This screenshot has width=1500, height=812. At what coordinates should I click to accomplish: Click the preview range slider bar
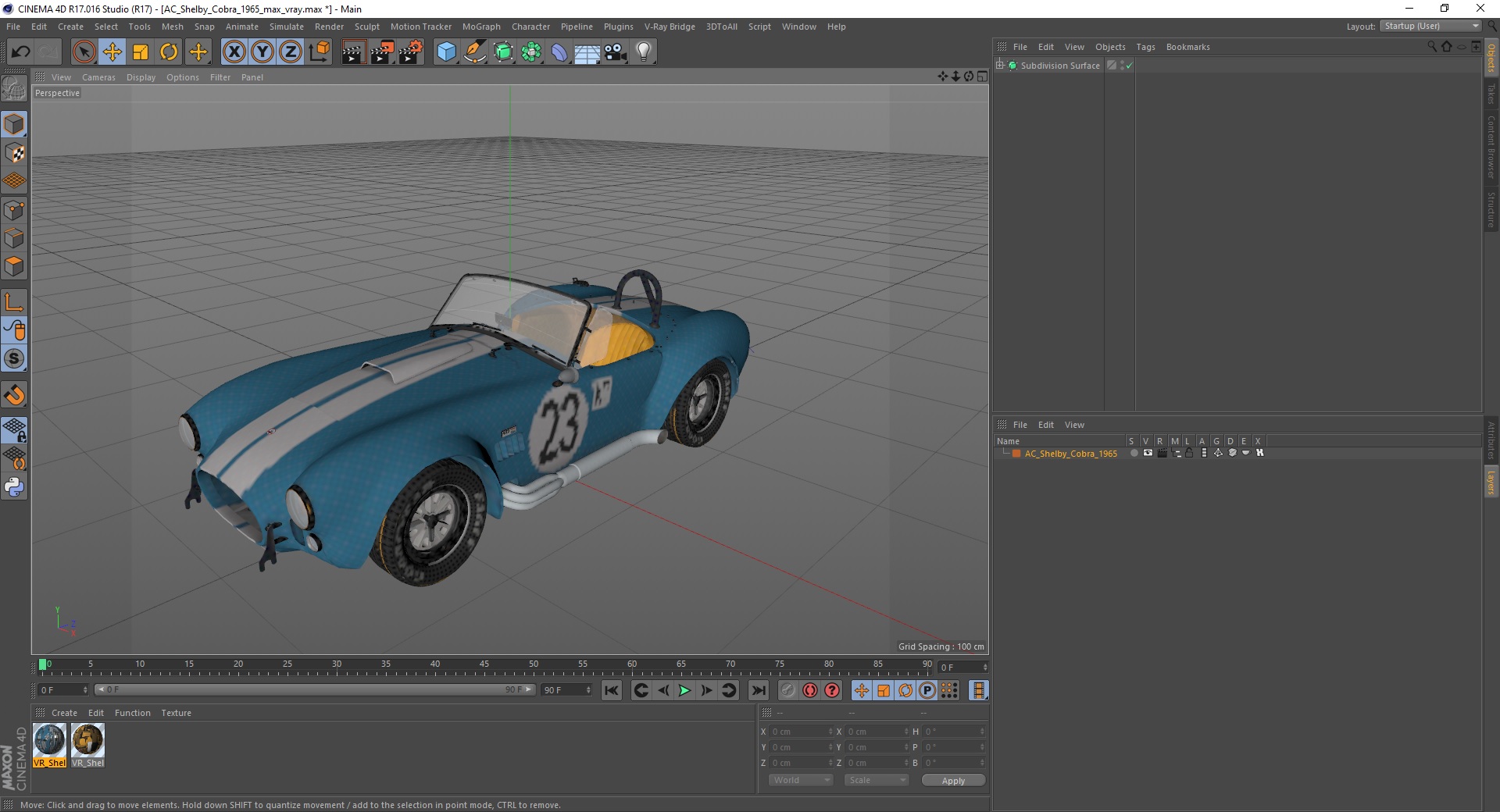click(x=314, y=689)
